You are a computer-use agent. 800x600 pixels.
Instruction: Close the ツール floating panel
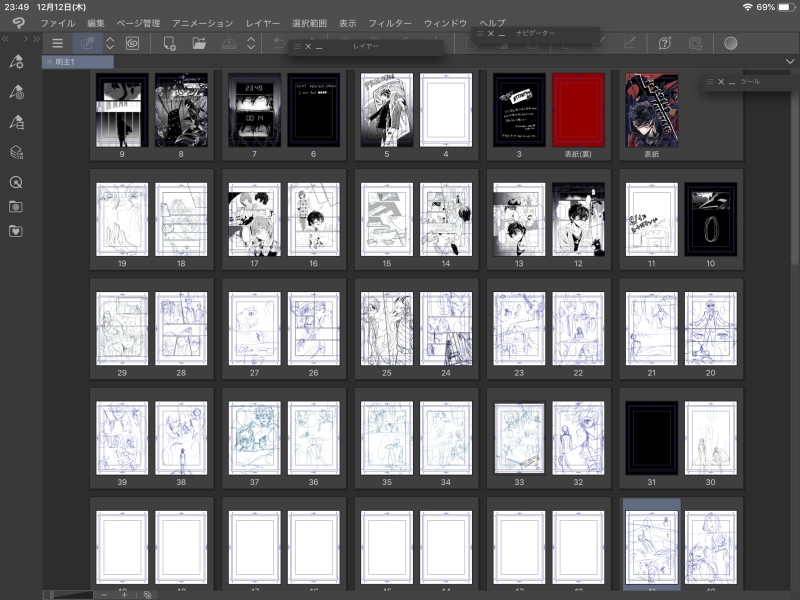(721, 82)
